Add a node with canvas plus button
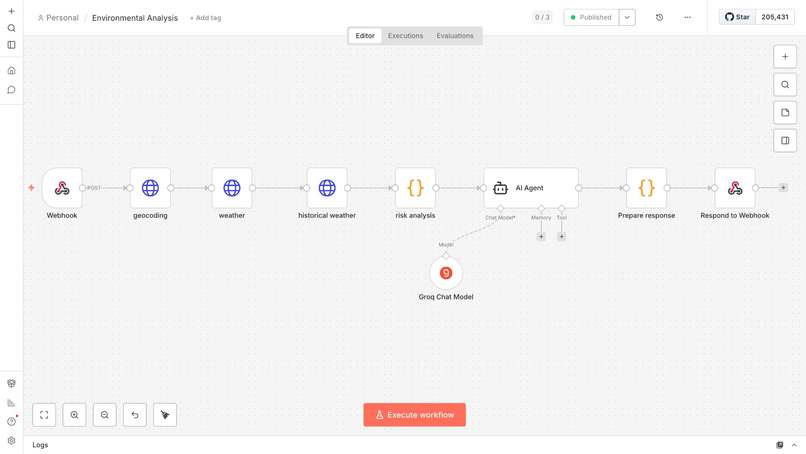This screenshot has width=806, height=454. (785, 57)
